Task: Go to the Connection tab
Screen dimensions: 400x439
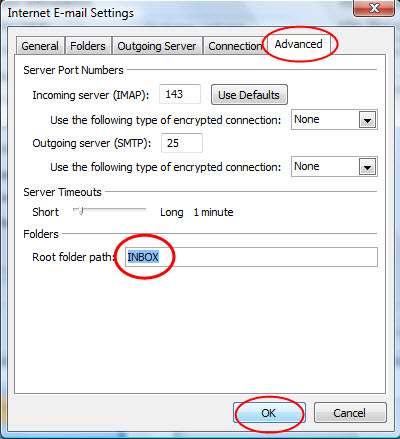Action: (x=235, y=46)
